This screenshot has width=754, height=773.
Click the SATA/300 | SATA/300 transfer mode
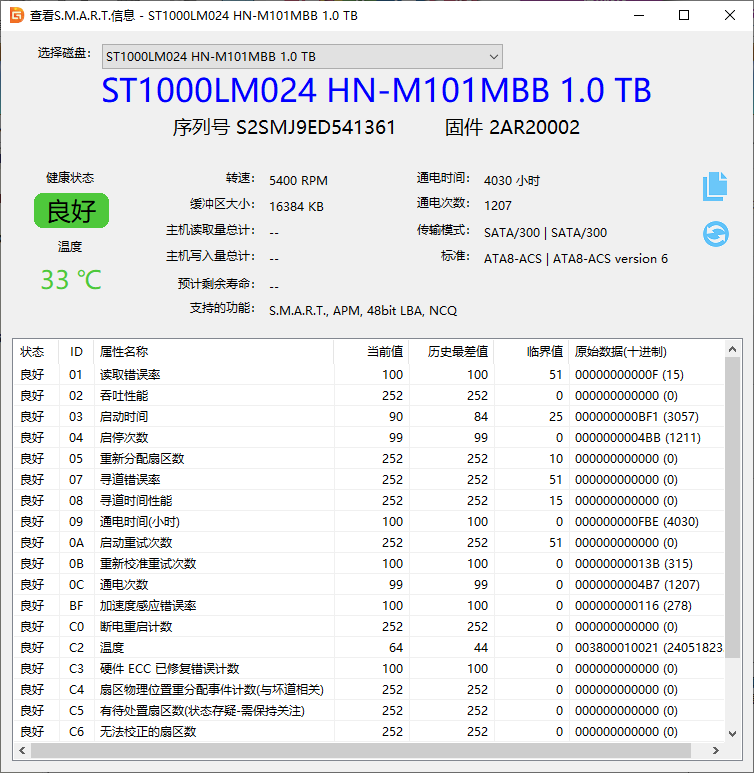click(x=545, y=233)
